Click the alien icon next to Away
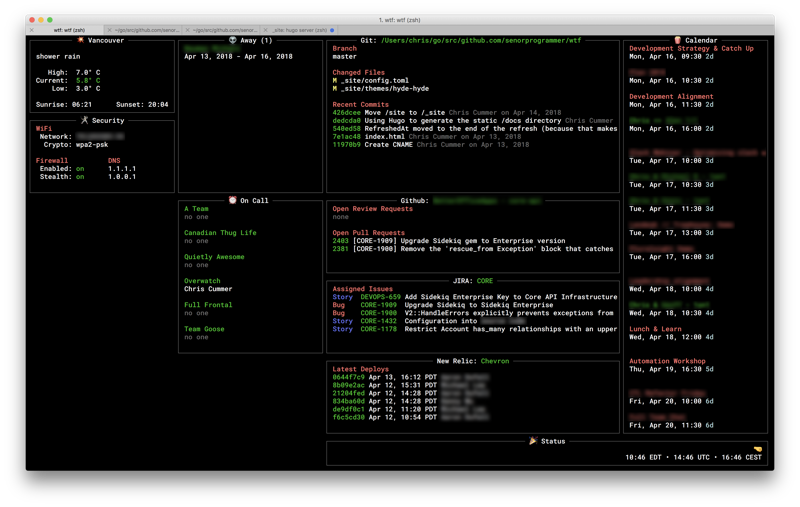This screenshot has height=507, width=800. click(232, 41)
